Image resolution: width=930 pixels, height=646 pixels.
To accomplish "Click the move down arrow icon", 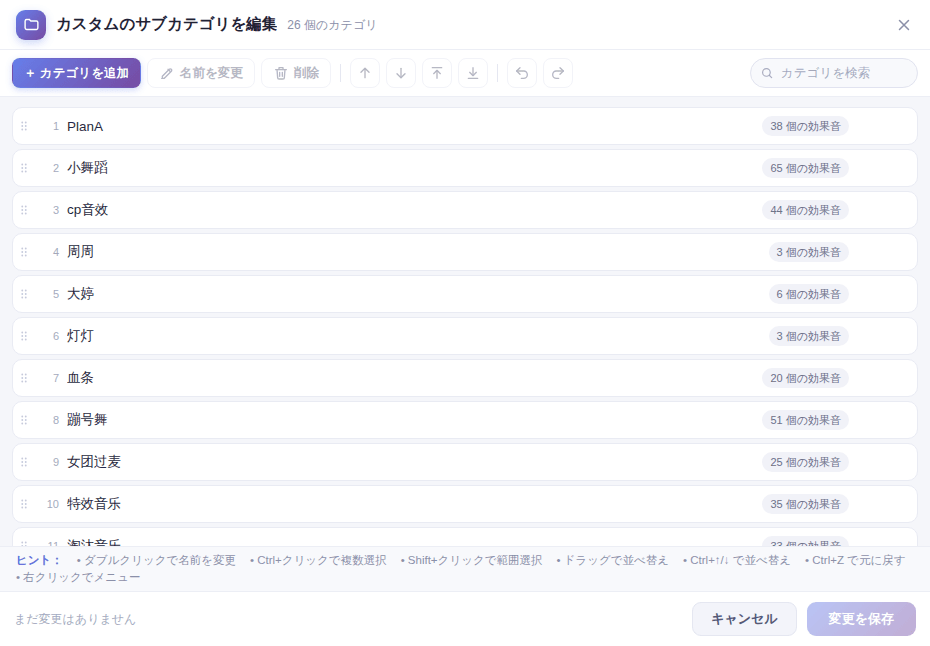I will click(x=401, y=73).
